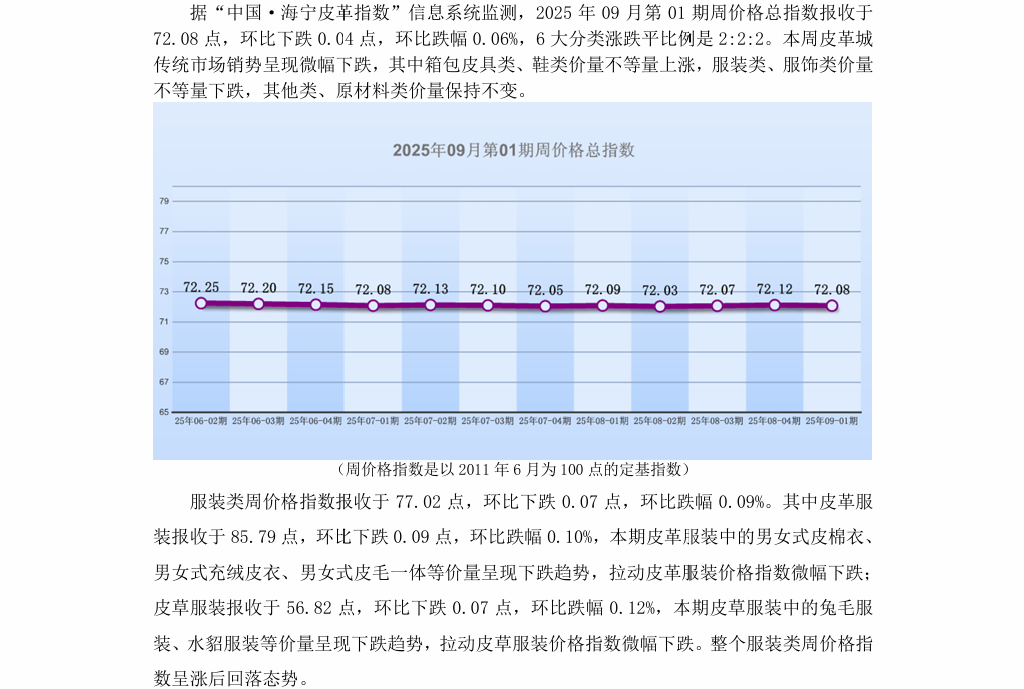Image resolution: width=1024 pixels, height=689 pixels.
Task: Click the 79 y-axis tick label
Action: coord(164,201)
